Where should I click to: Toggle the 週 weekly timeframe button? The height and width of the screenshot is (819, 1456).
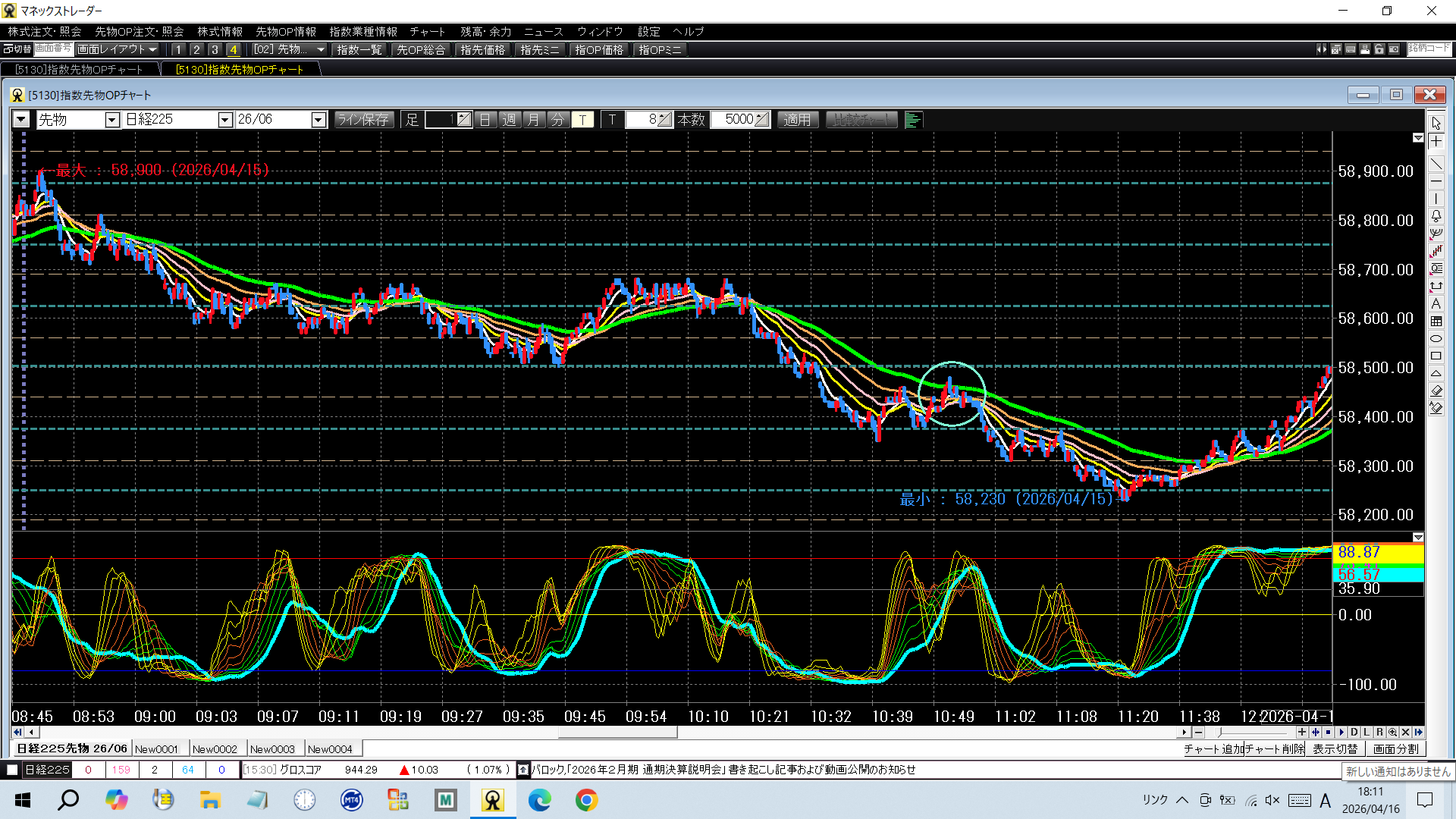point(510,120)
